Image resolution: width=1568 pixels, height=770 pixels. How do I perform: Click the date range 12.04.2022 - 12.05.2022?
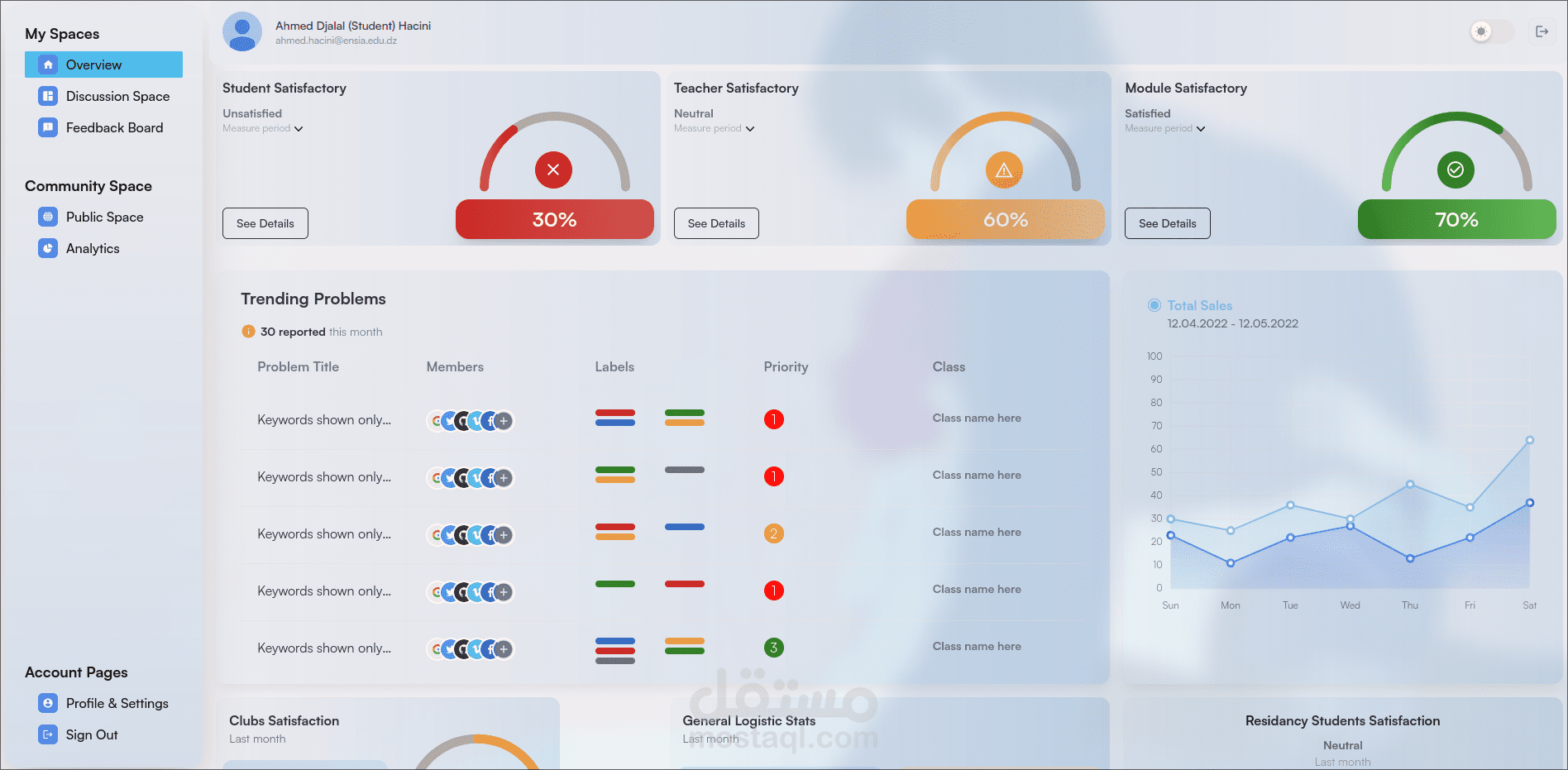coord(1232,323)
